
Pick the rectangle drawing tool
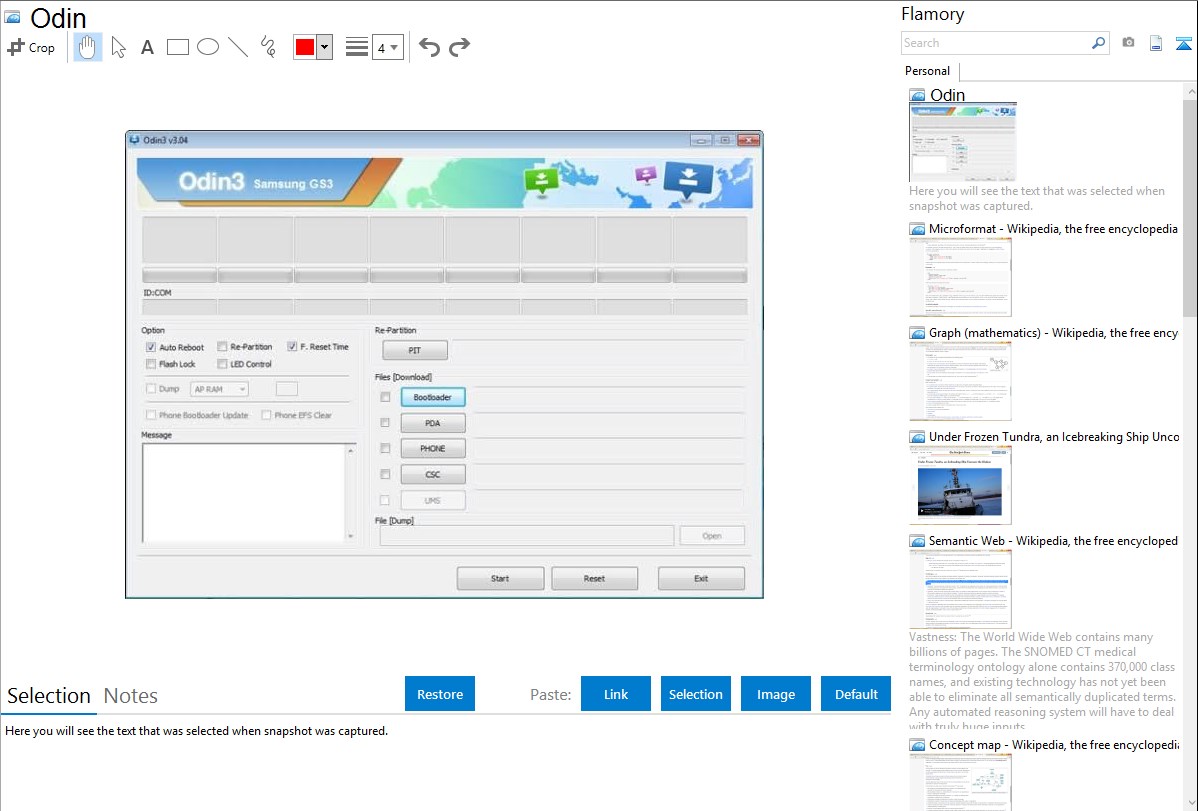177,47
